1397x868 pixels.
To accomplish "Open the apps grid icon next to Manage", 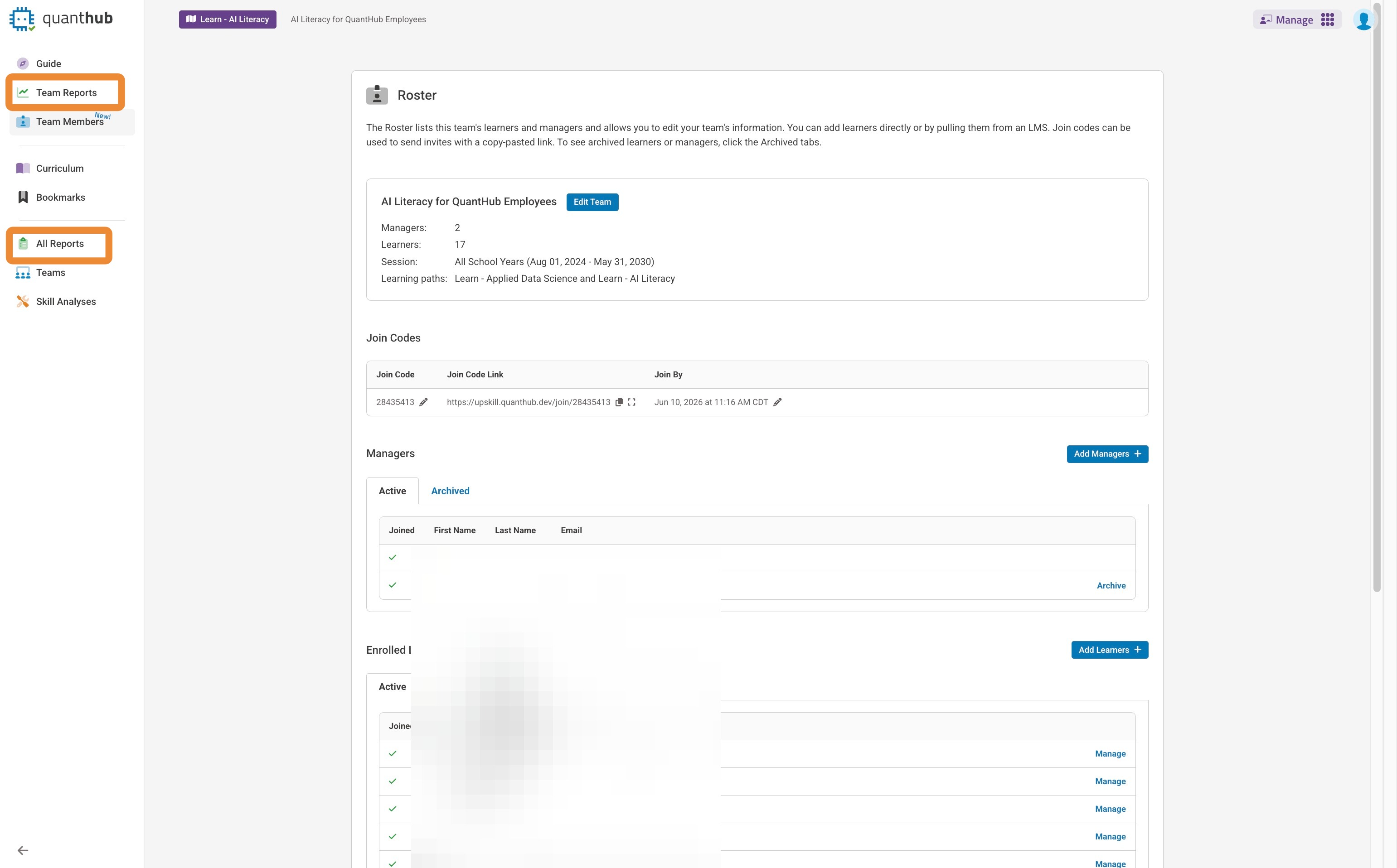I will [1328, 19].
